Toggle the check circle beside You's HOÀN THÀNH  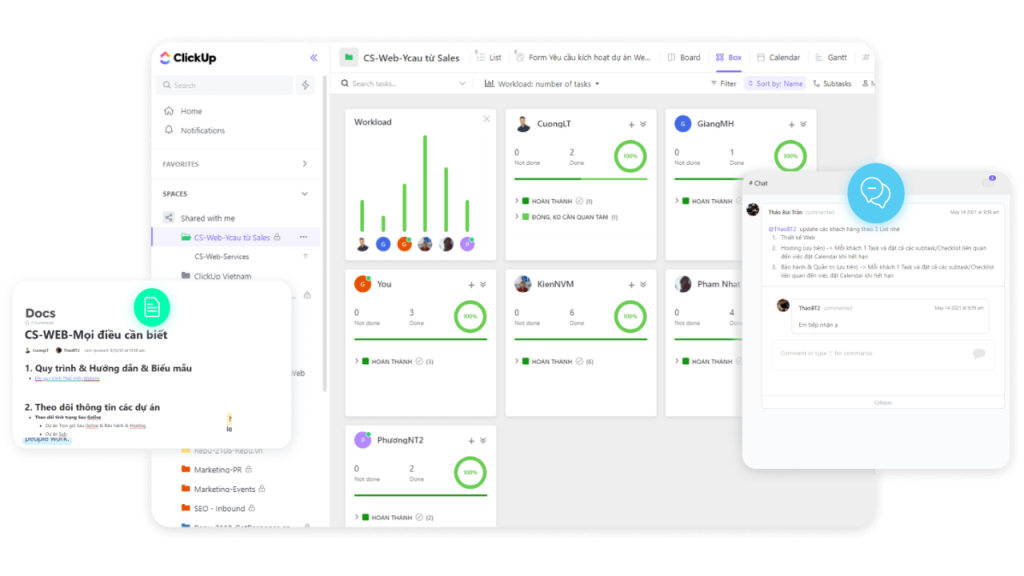419,361
